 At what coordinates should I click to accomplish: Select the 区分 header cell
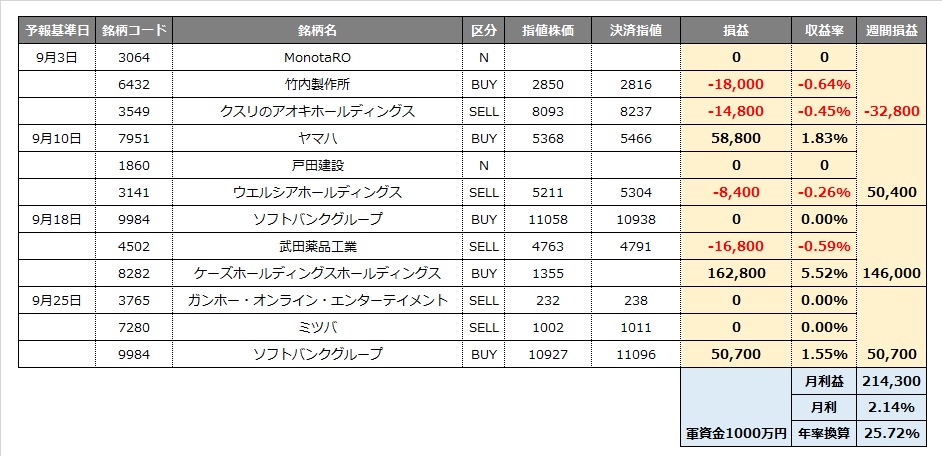(x=484, y=31)
